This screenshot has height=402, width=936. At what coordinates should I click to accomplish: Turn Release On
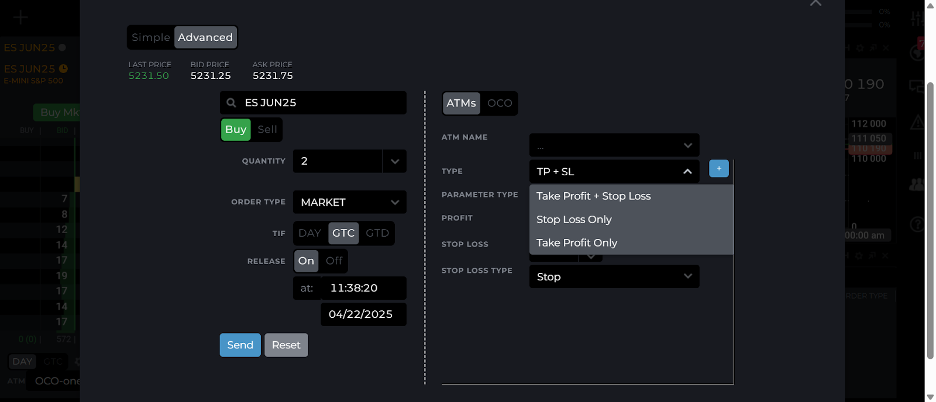306,261
